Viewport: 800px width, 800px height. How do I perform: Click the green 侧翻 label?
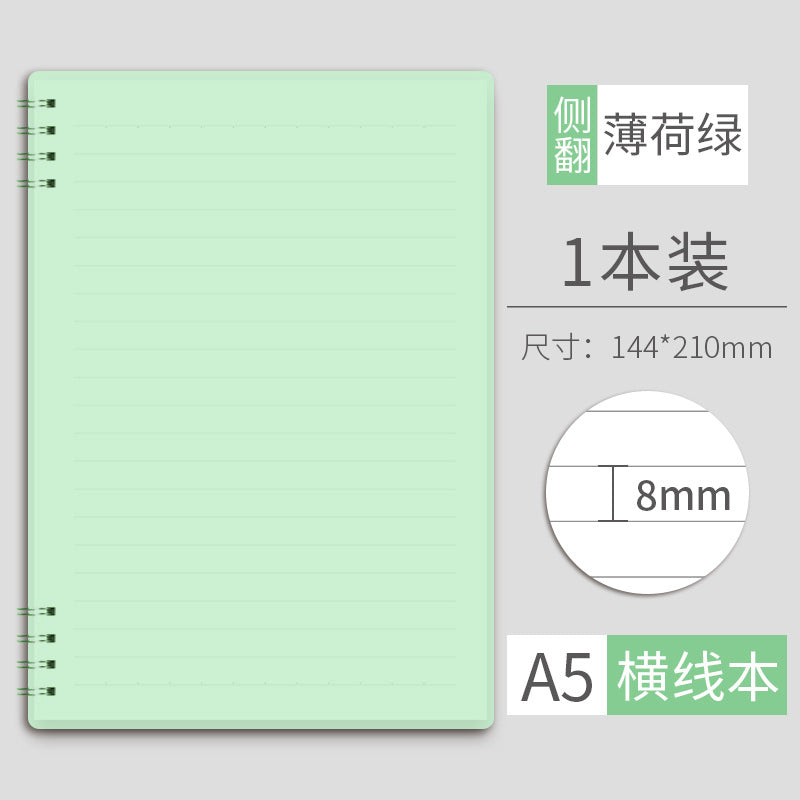click(572, 135)
